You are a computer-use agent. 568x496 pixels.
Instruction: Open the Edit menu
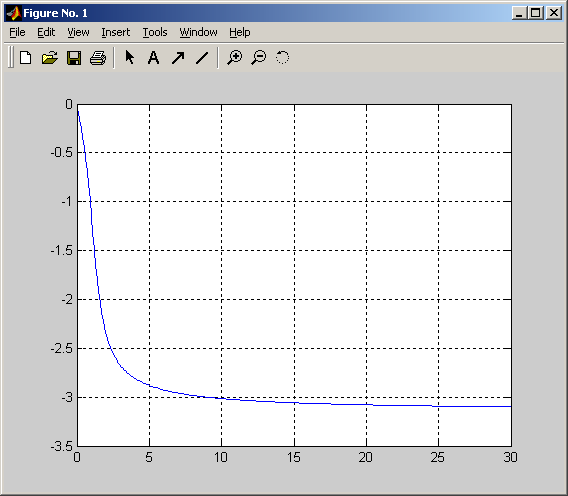[x=46, y=32]
